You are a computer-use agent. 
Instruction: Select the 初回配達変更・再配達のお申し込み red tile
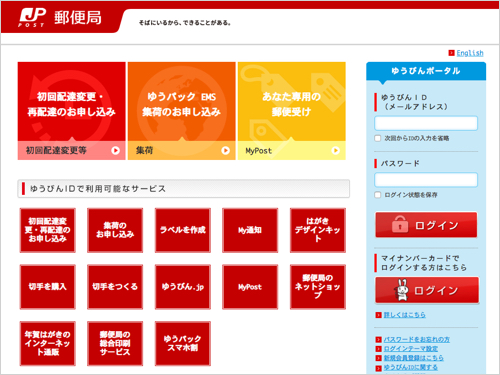click(48, 230)
